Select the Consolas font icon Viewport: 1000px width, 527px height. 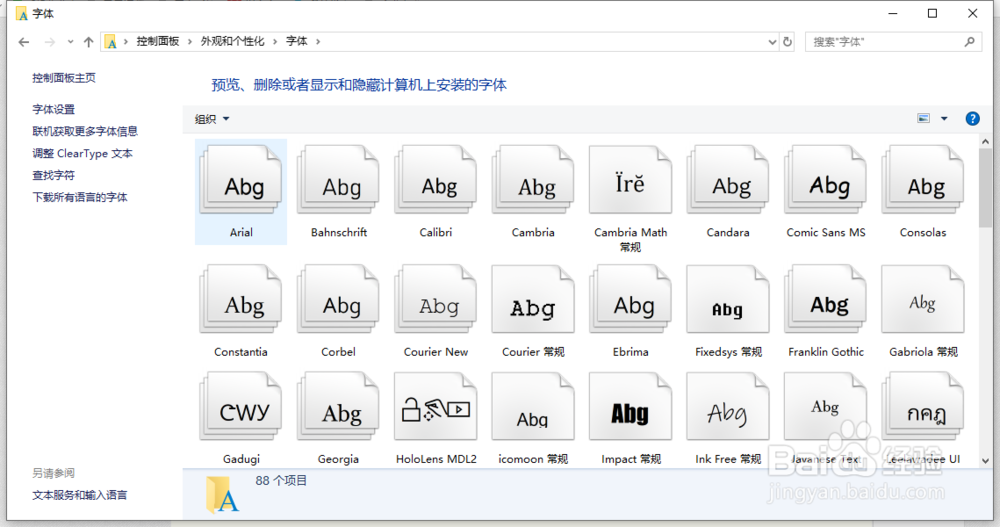click(923, 180)
